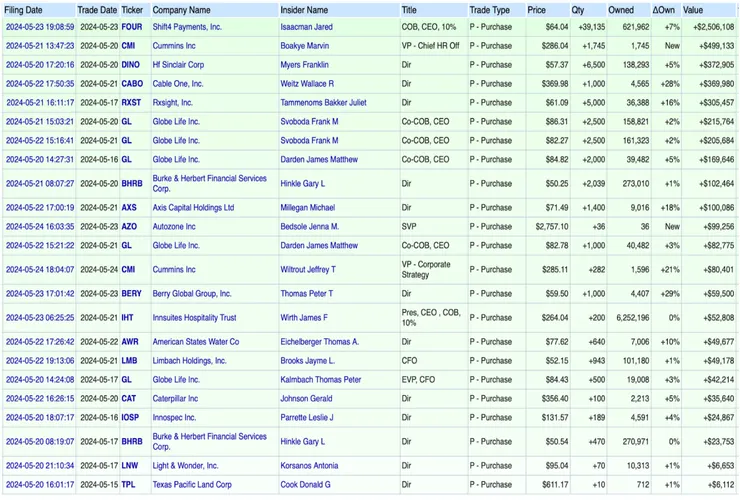Click the Ticker column header

point(132,9)
